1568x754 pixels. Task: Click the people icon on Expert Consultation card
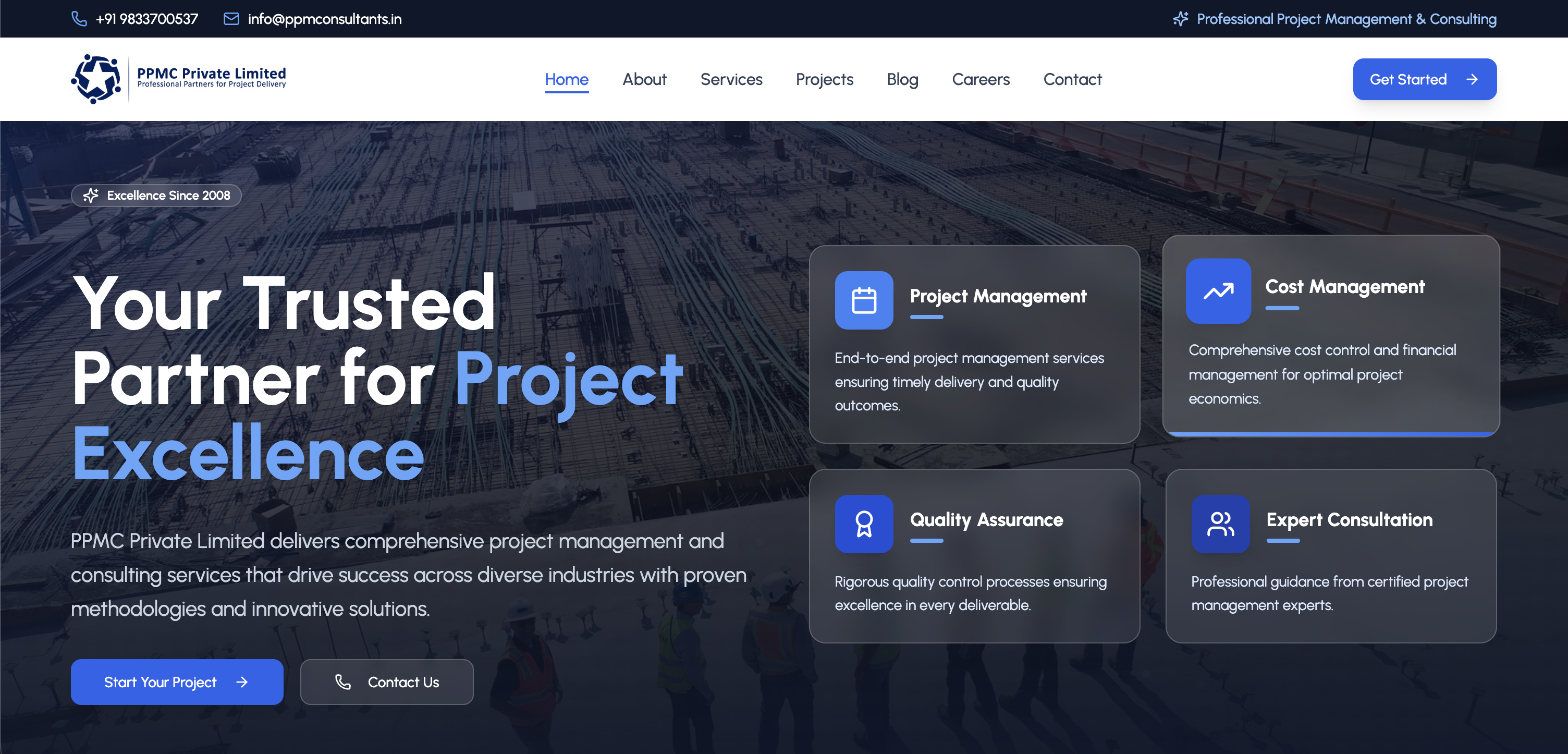[x=1220, y=524]
